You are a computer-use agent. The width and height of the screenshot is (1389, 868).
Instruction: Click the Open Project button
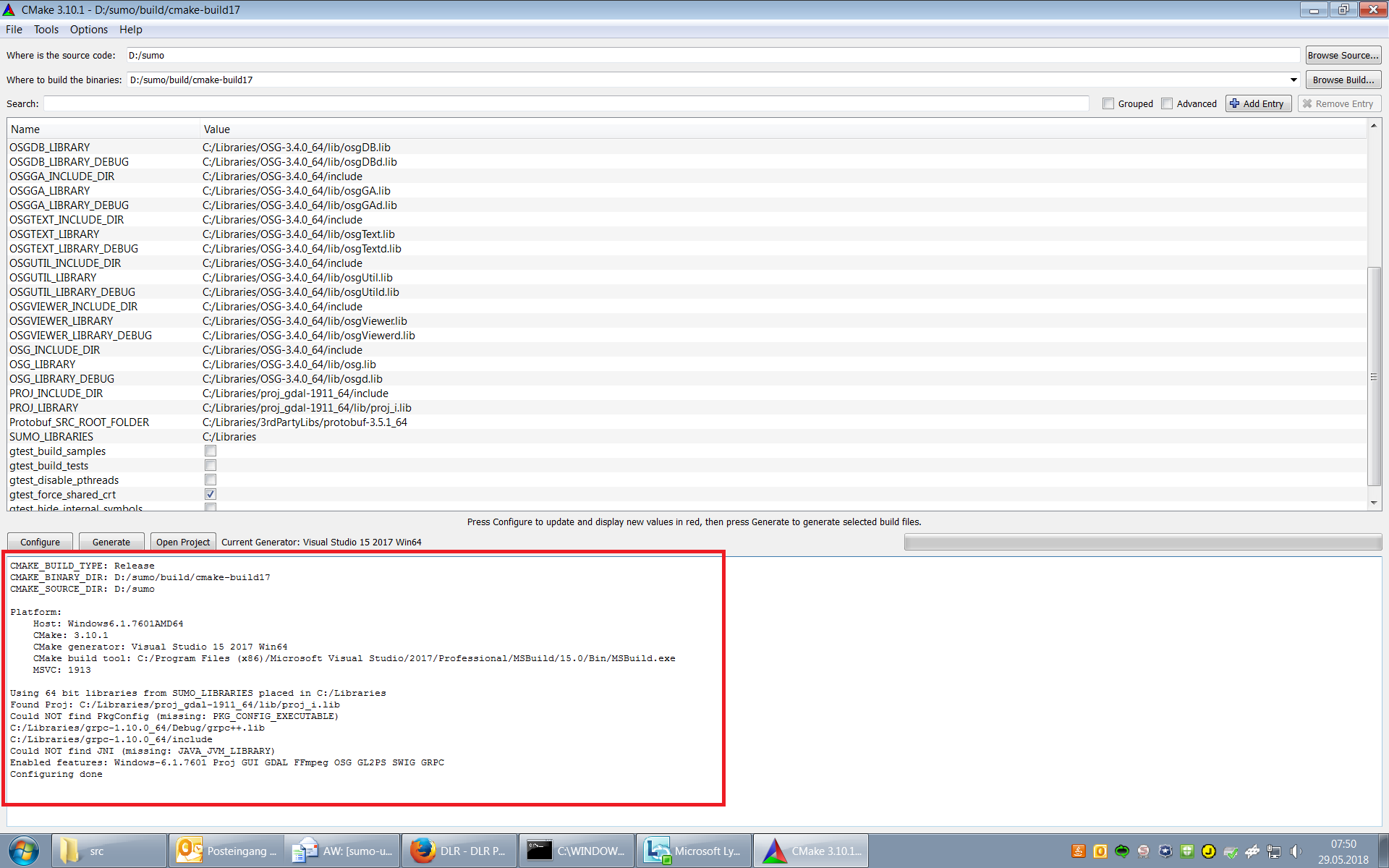pyautogui.click(x=183, y=542)
